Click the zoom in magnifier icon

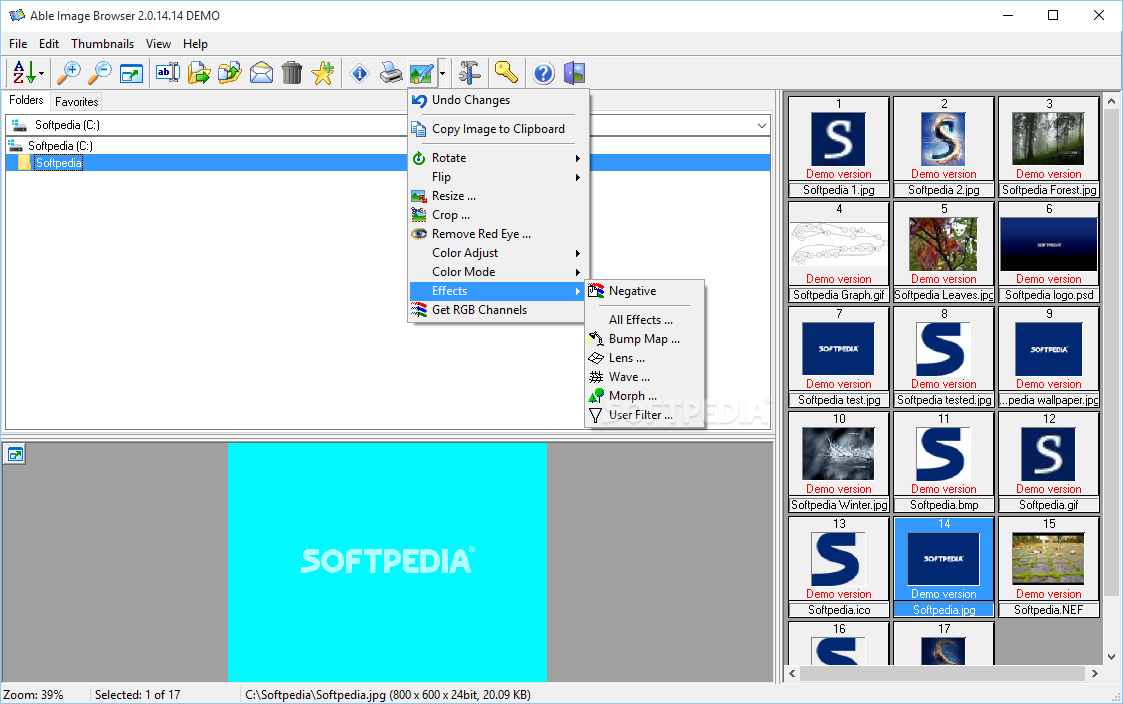pos(69,72)
